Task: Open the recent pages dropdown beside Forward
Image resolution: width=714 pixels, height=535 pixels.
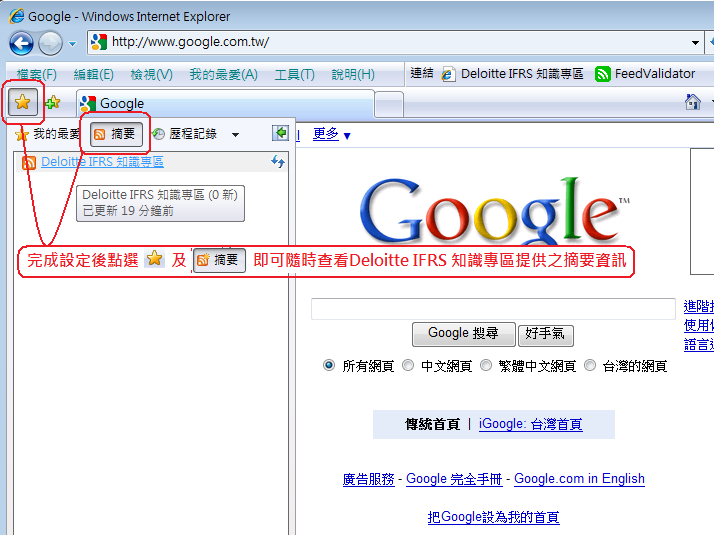Action: tap(72, 44)
